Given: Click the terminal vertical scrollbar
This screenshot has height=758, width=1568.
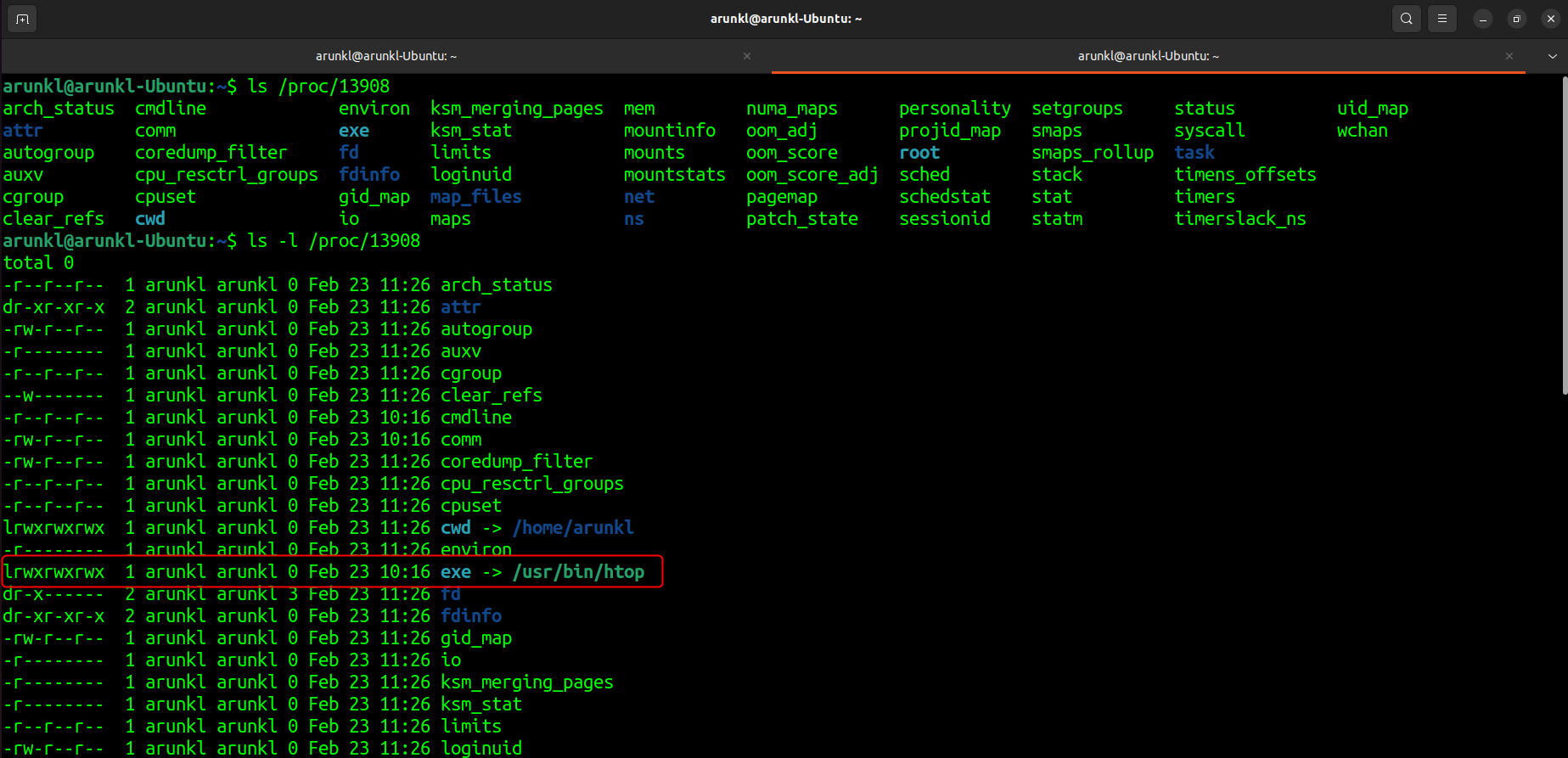Looking at the screenshot, I should coord(1564,236).
